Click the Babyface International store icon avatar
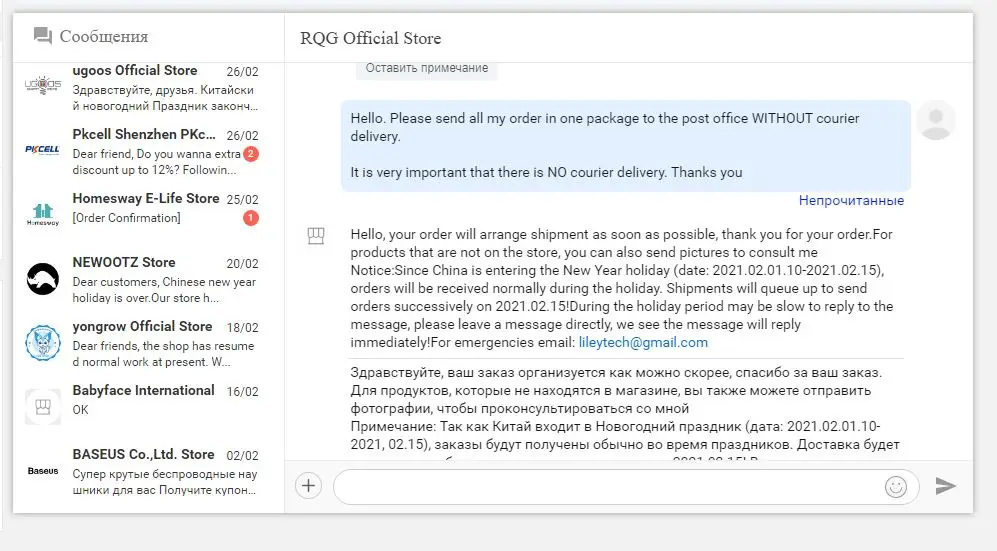 pyautogui.click(x=43, y=407)
